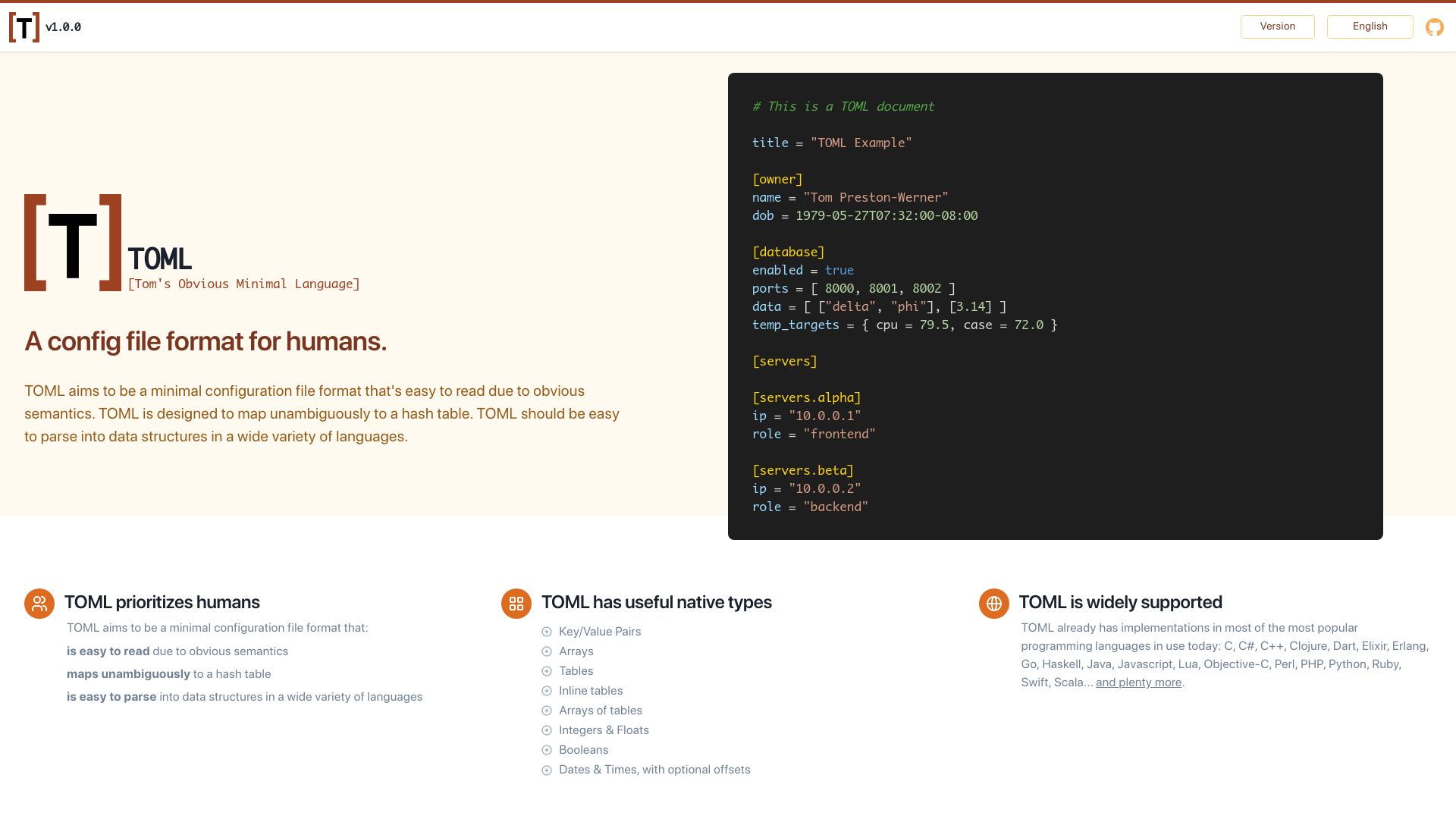
Task: Click the grid icon beside native types
Action: pyautogui.click(x=516, y=604)
